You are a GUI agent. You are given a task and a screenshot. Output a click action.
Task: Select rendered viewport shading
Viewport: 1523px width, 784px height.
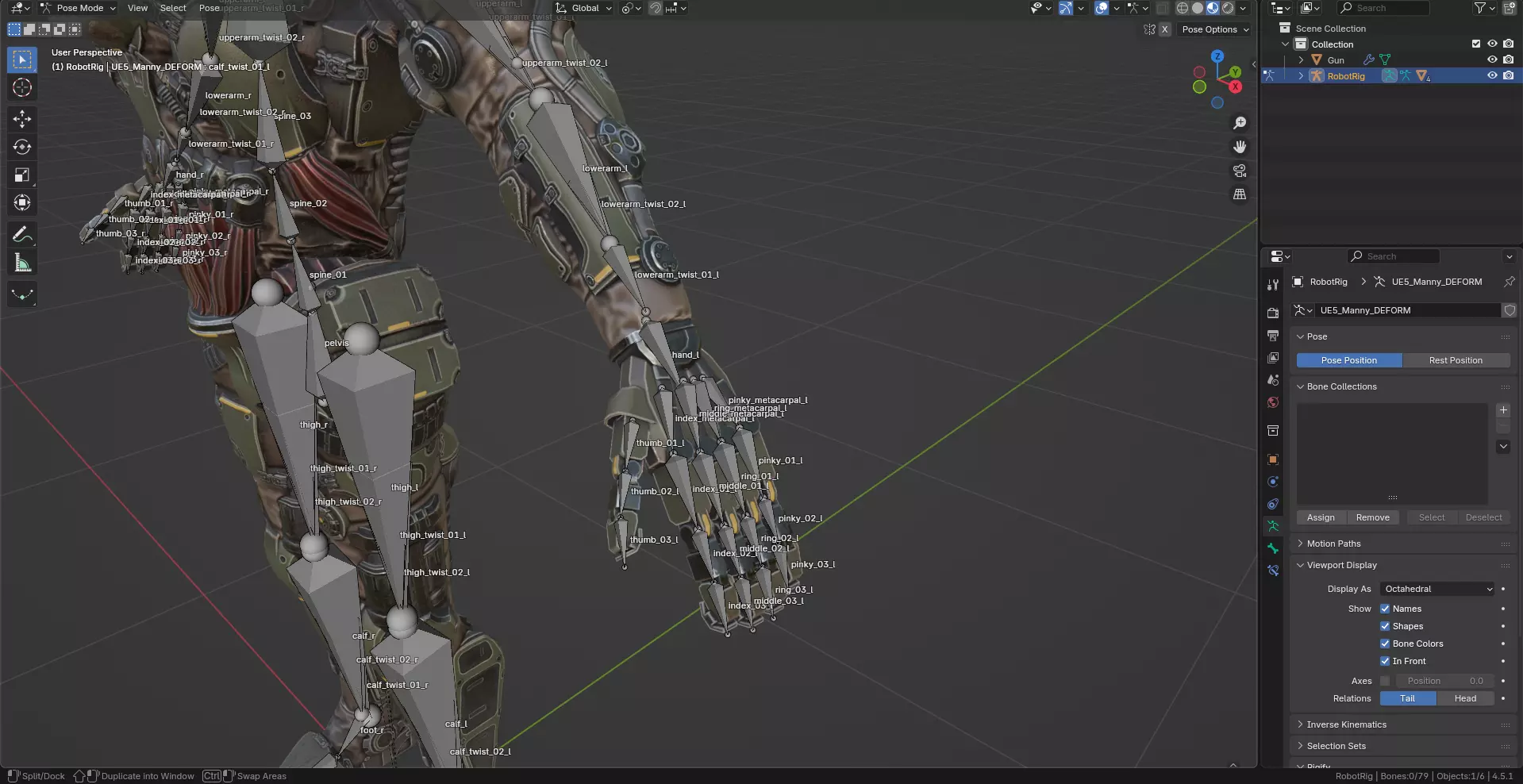(1228, 8)
